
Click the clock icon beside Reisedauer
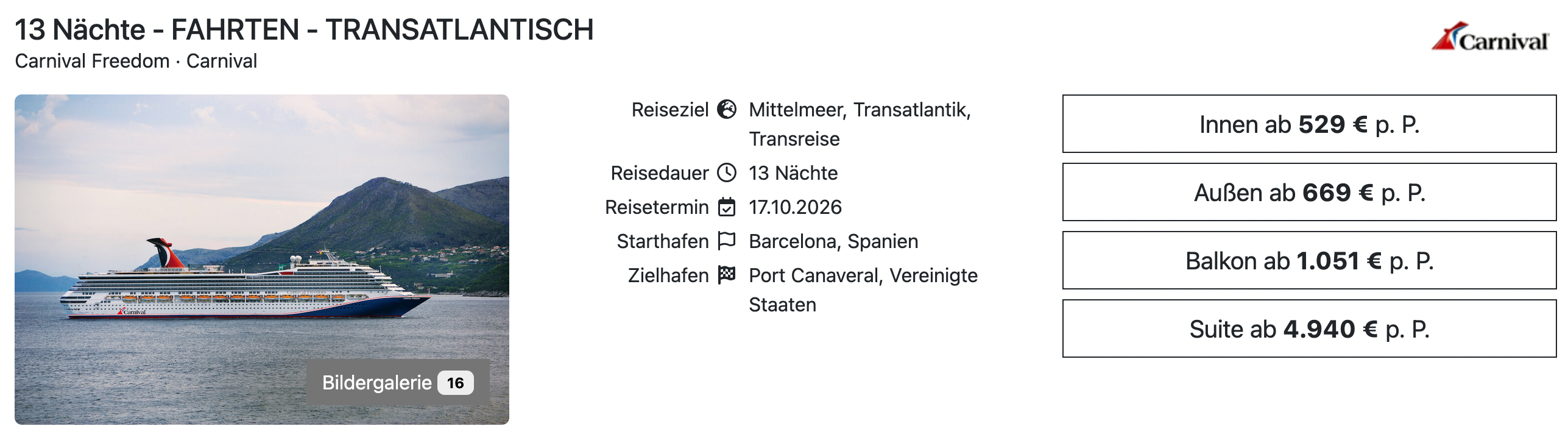tap(727, 173)
